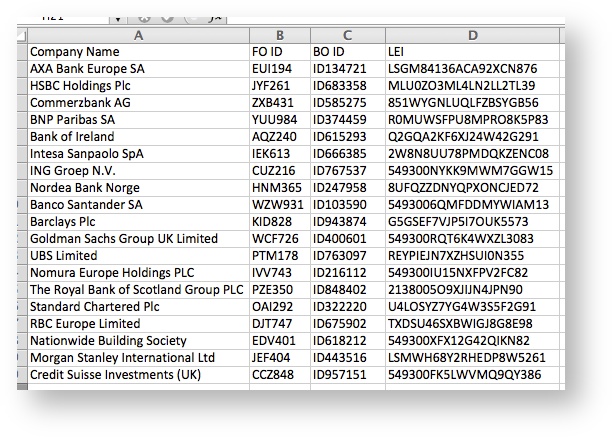Select column B header

point(280,36)
